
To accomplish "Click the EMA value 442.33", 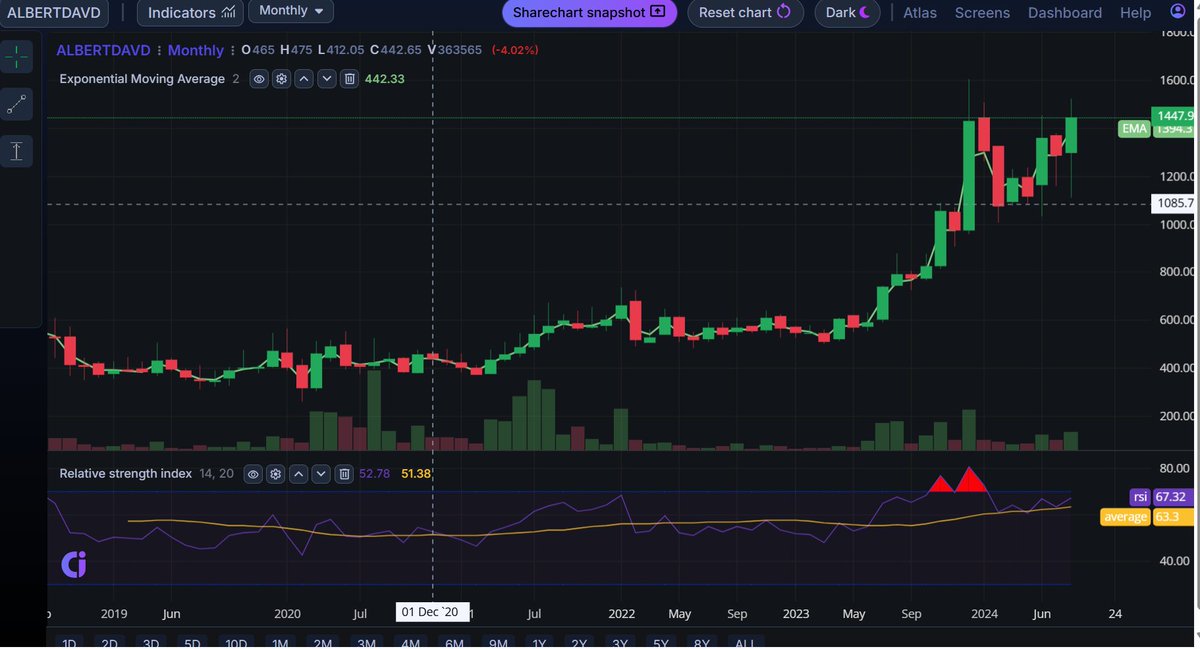I will click(385, 79).
